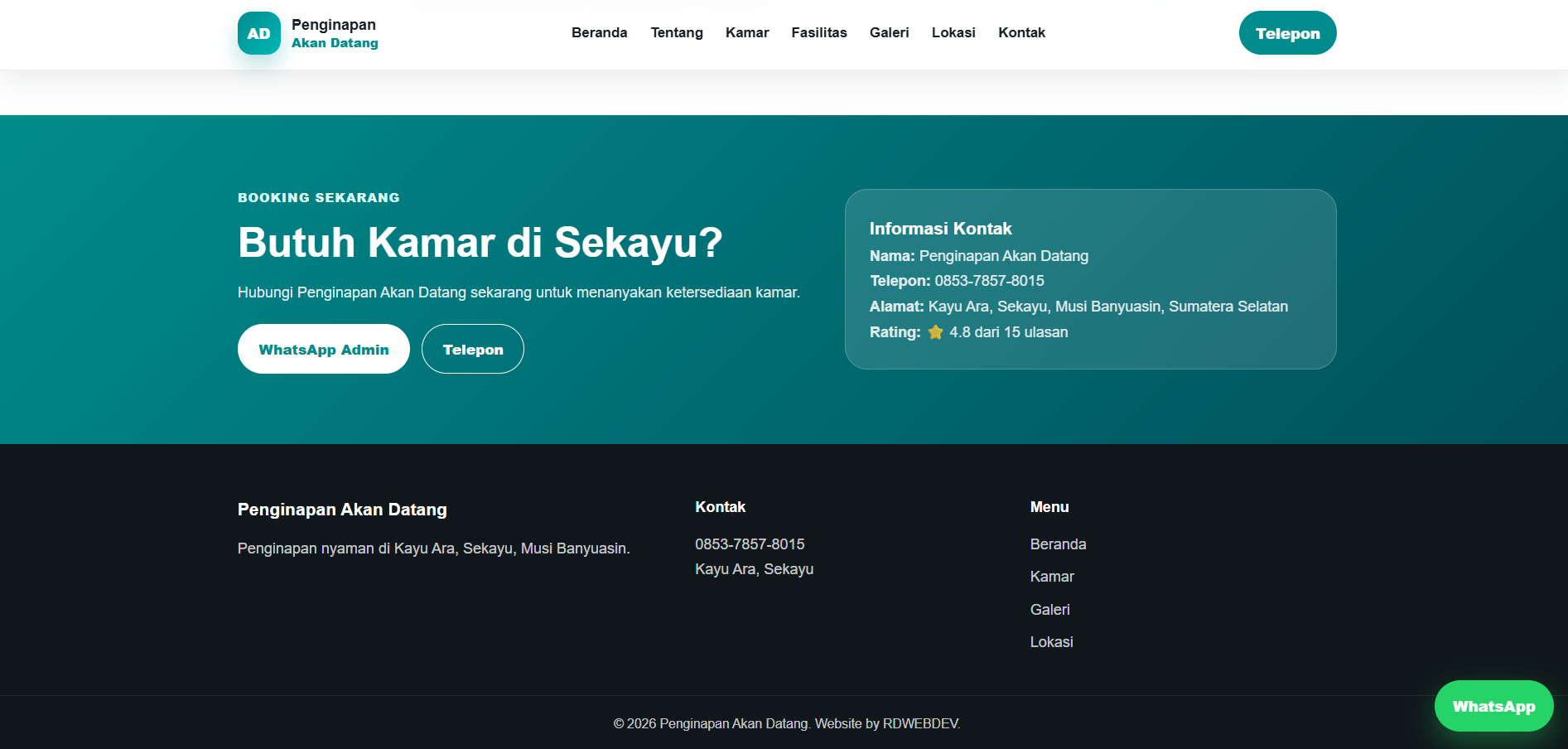Click the Nama: Penginapan Akan Datang line
The image size is (1568, 749).
979,256
